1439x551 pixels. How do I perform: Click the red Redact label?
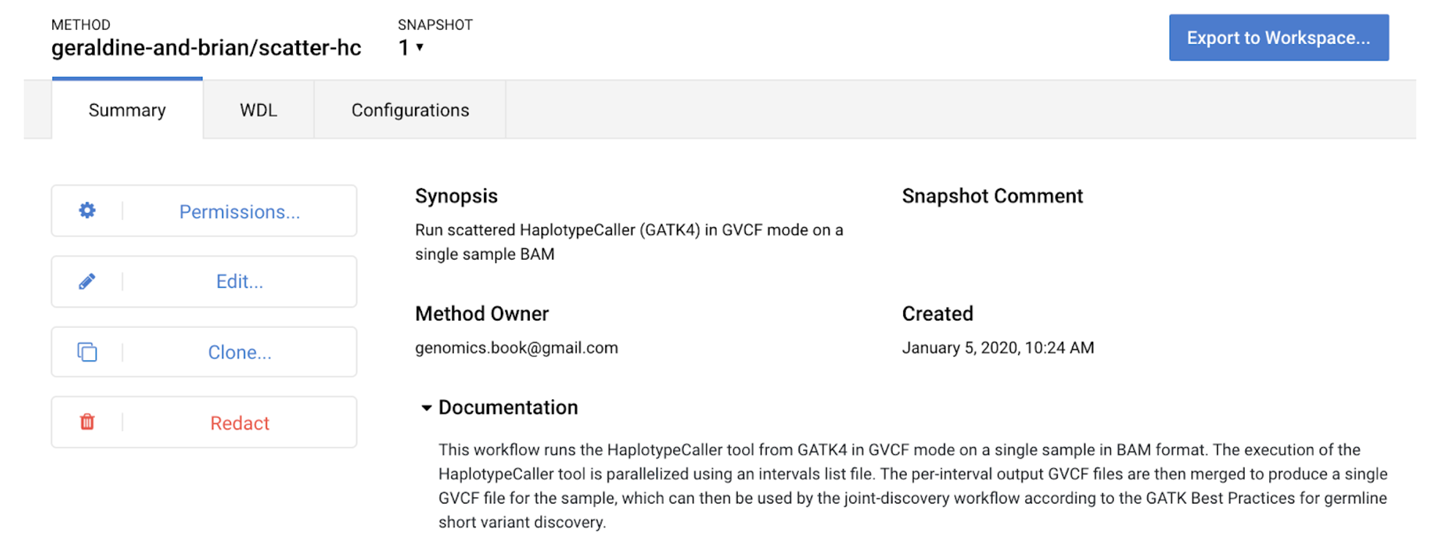coord(239,423)
